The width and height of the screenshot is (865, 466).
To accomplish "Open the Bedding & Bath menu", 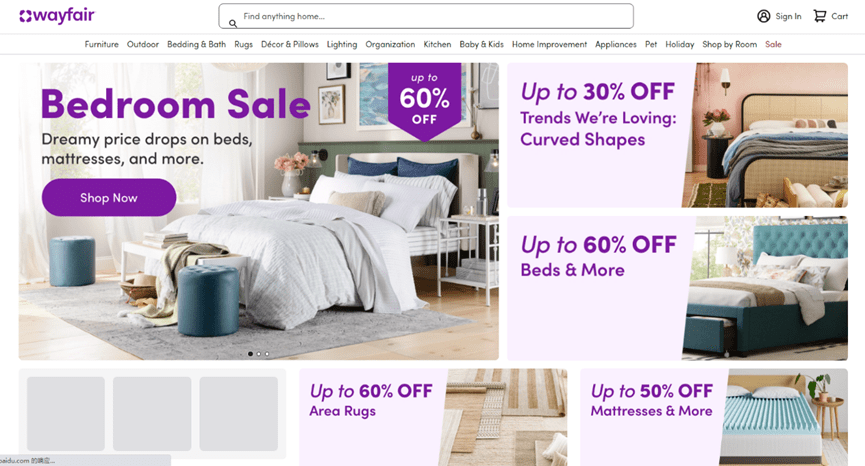I will pyautogui.click(x=196, y=44).
